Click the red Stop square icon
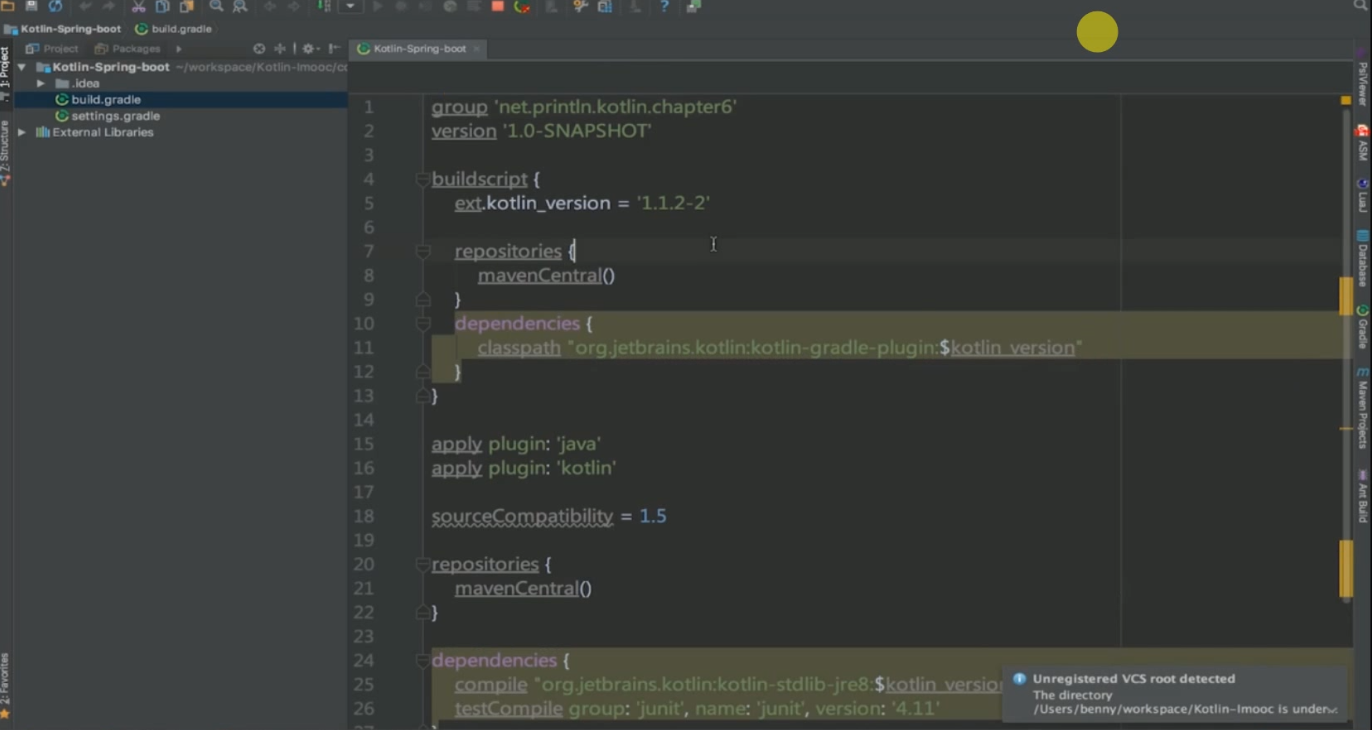The width and height of the screenshot is (1372, 730). point(497,6)
